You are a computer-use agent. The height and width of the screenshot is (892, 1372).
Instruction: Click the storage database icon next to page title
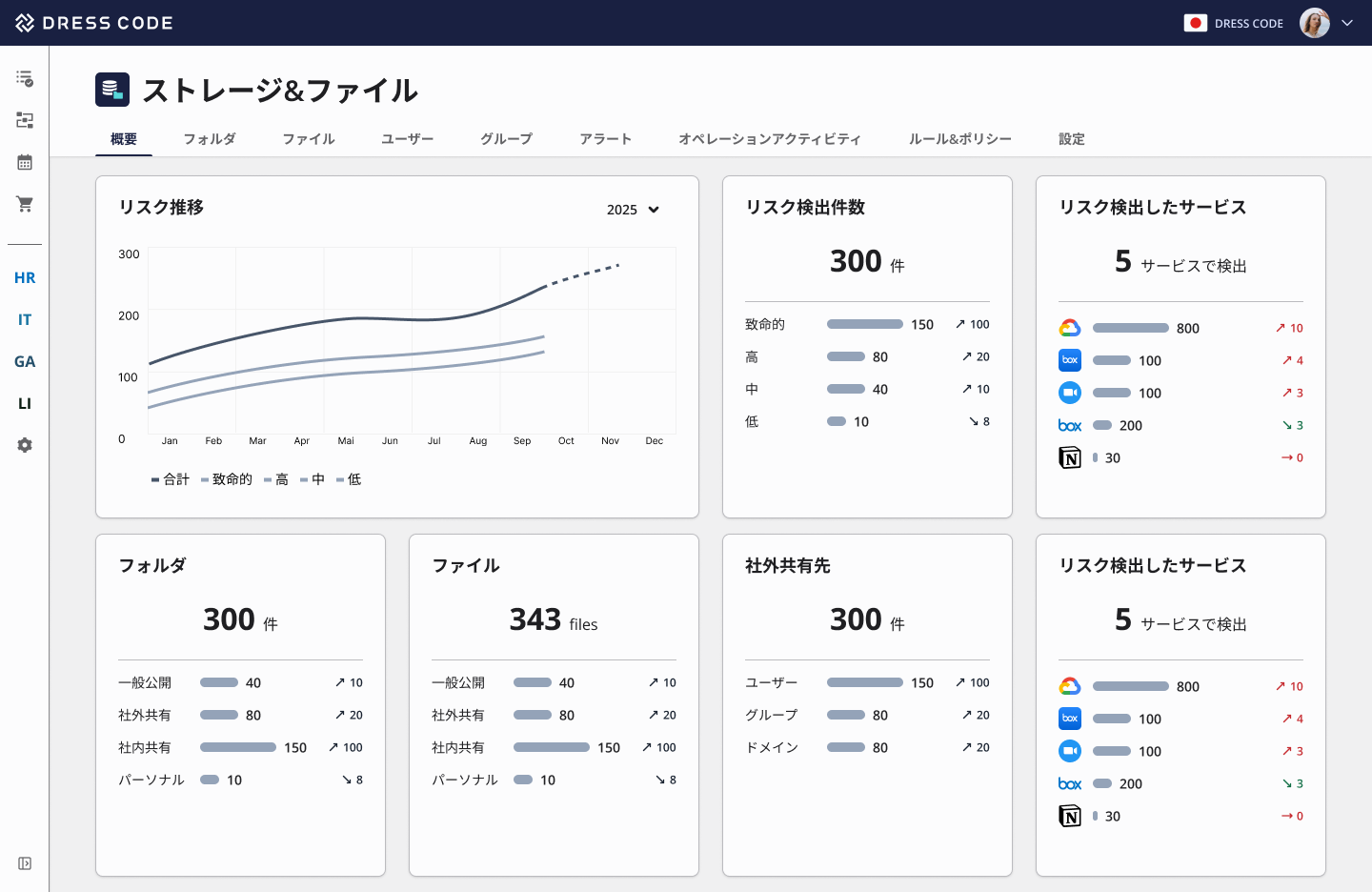112,89
